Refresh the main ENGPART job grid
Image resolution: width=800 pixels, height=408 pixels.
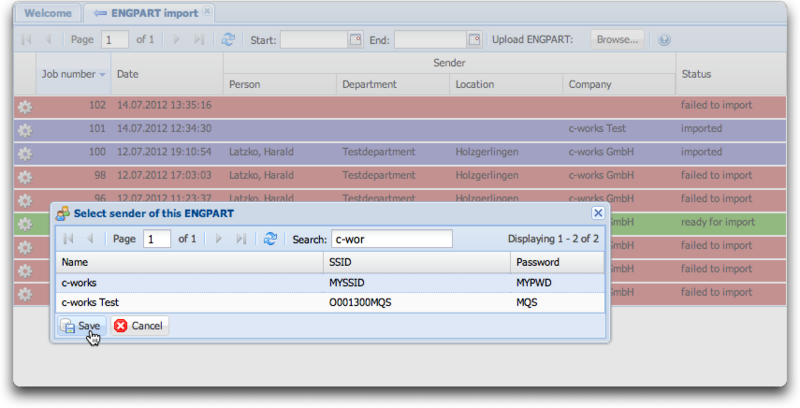tap(228, 40)
